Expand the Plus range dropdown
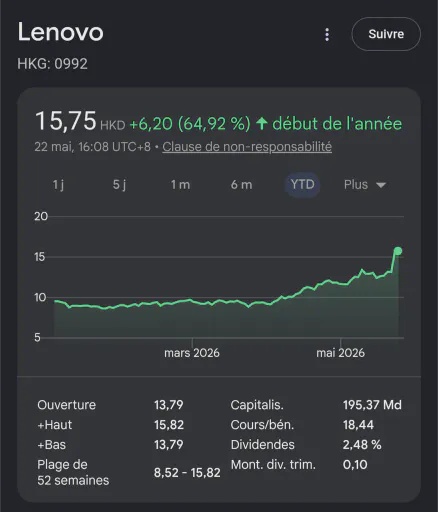 pyautogui.click(x=365, y=185)
